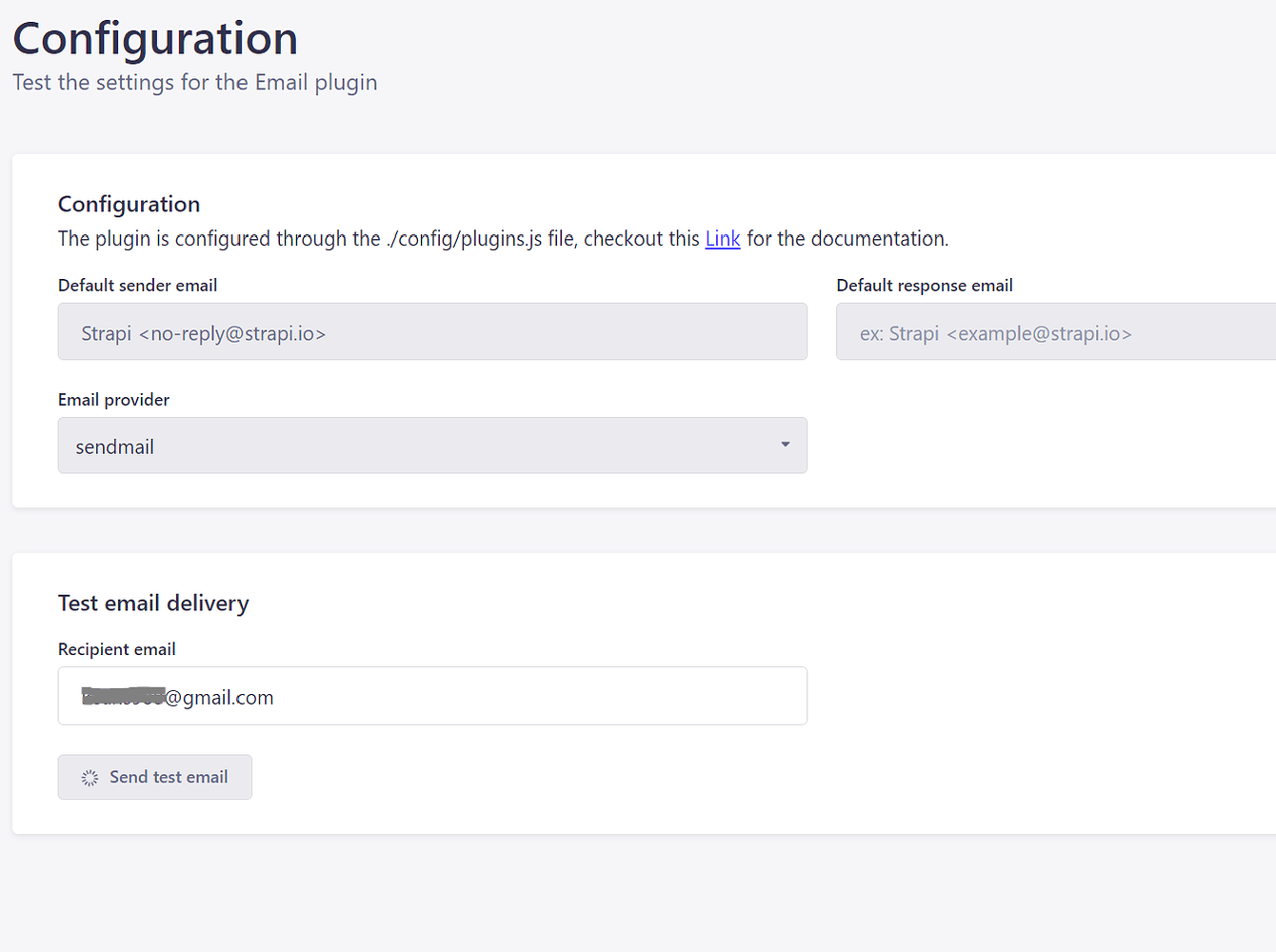Click the Test email delivery heading
Screen dimensions: 1276x952
[153, 603]
